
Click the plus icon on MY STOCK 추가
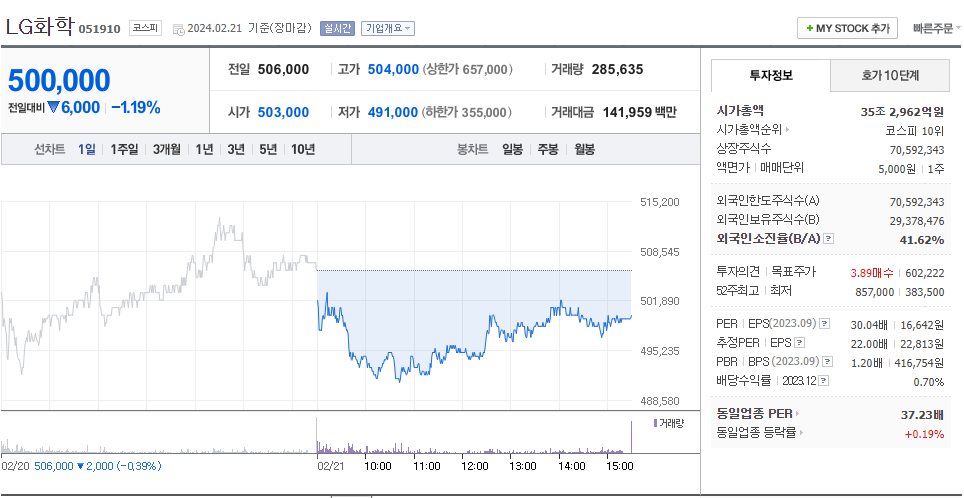tap(810, 28)
